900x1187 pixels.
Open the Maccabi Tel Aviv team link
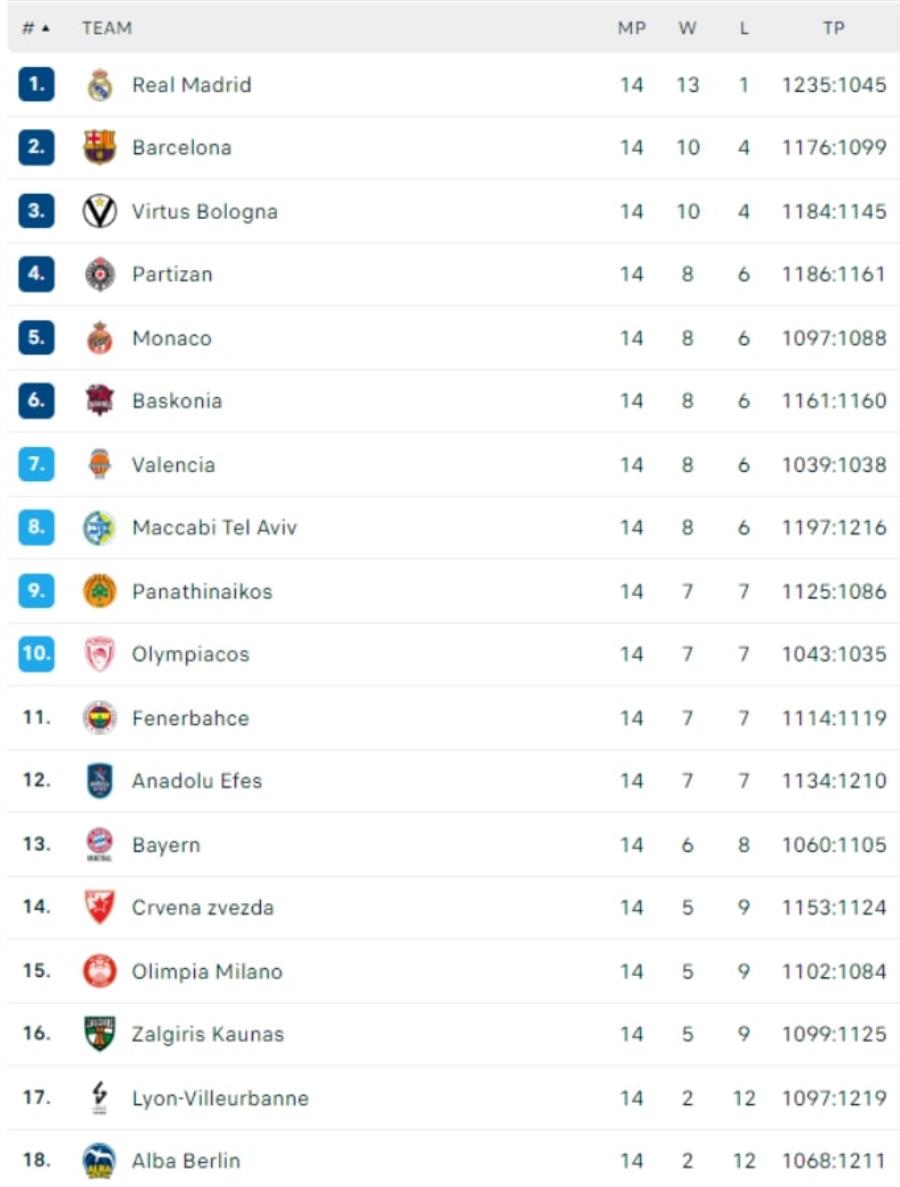pyautogui.click(x=214, y=528)
